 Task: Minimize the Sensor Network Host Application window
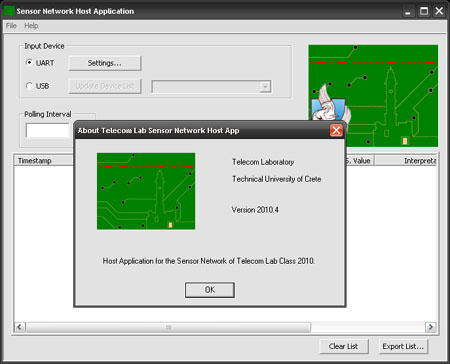[408, 11]
